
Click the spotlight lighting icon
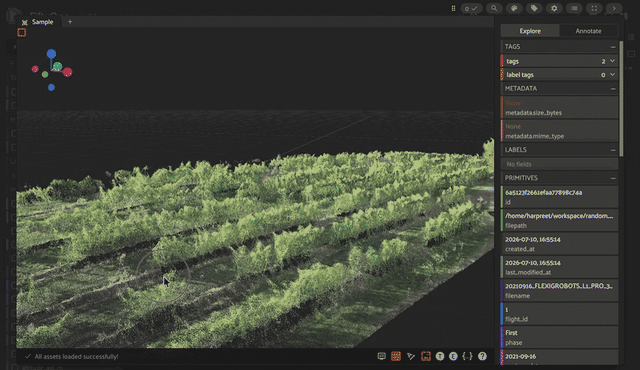411,356
